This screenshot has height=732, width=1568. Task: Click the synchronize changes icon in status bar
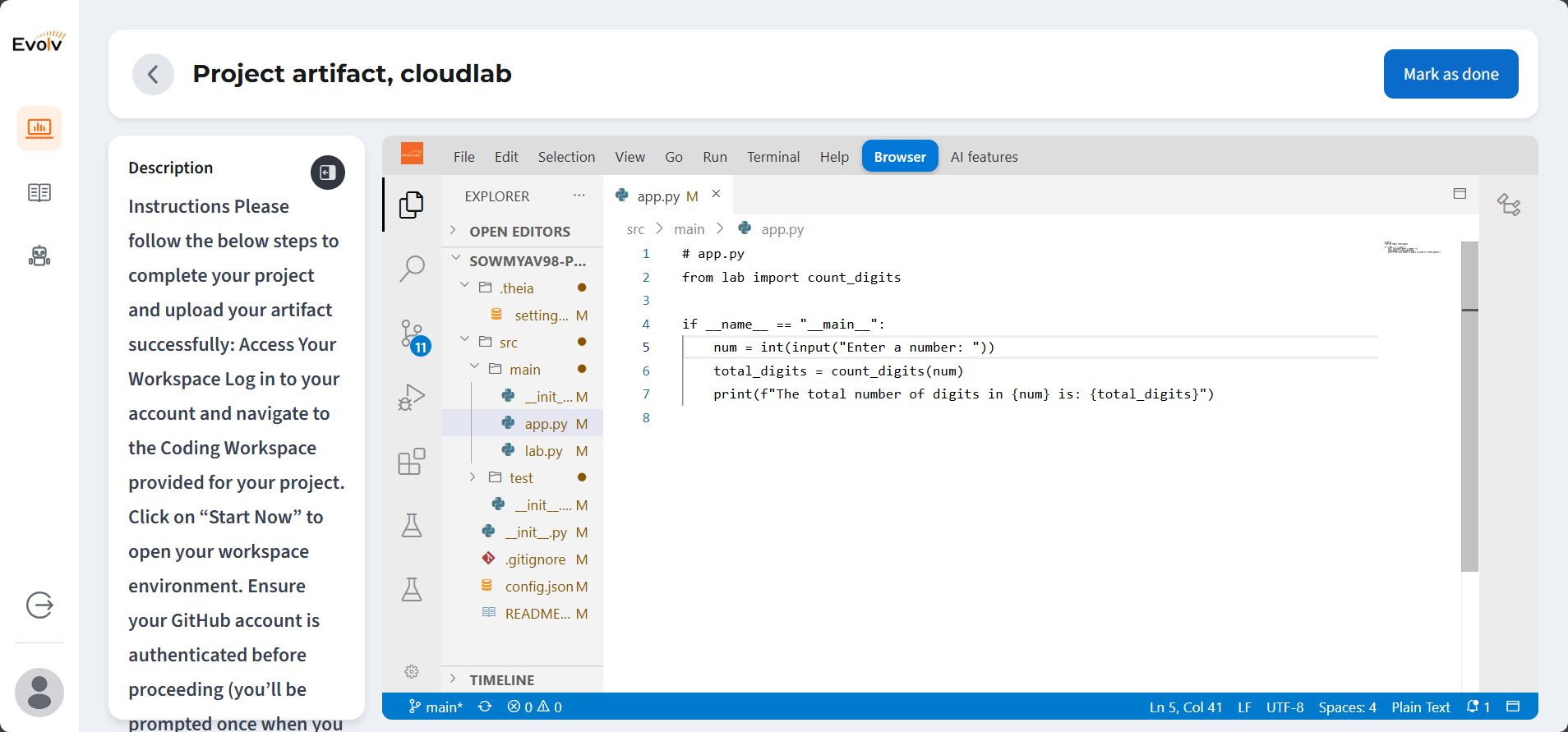pos(485,707)
